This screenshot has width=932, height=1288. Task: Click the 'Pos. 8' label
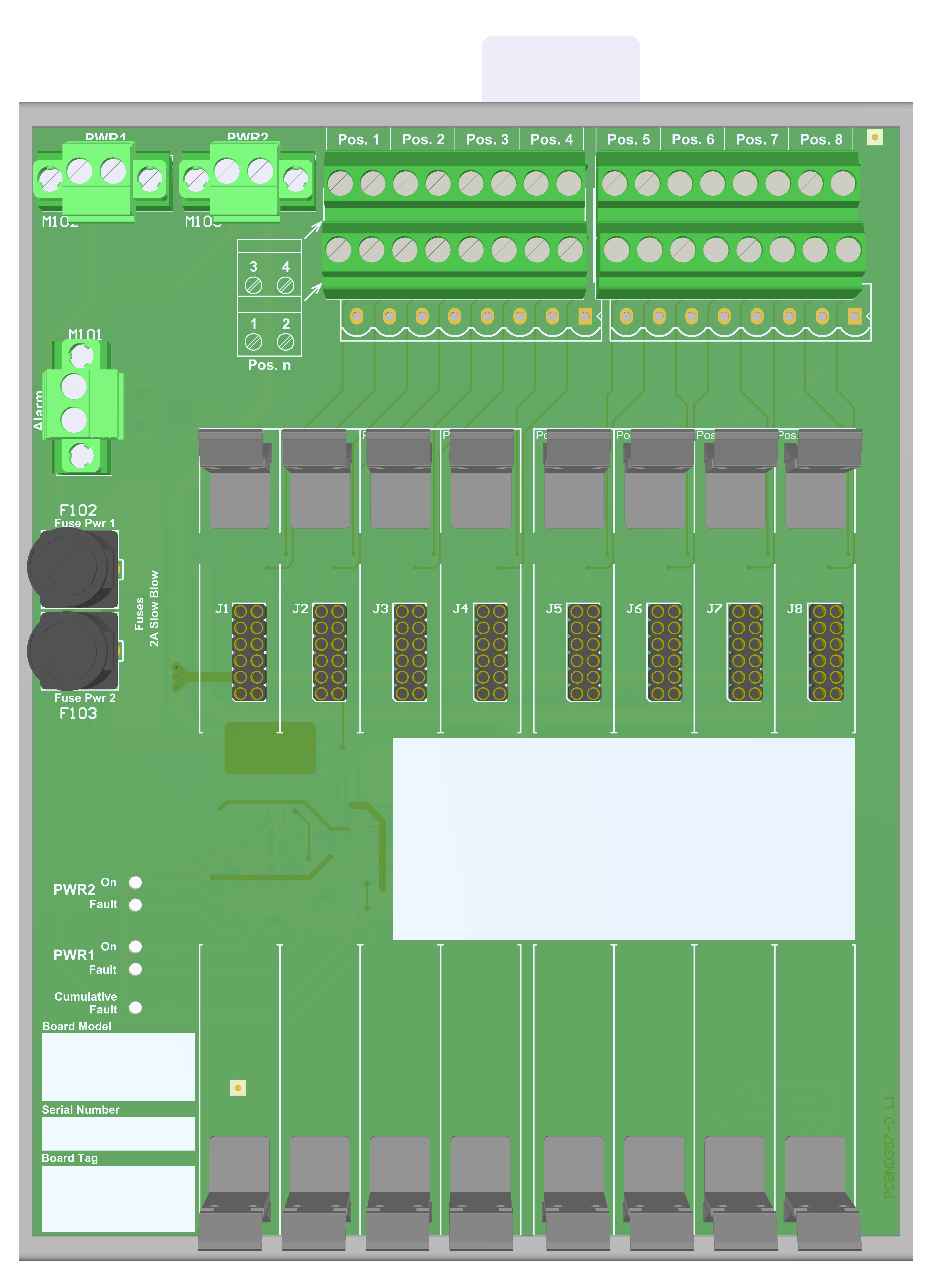821,139
